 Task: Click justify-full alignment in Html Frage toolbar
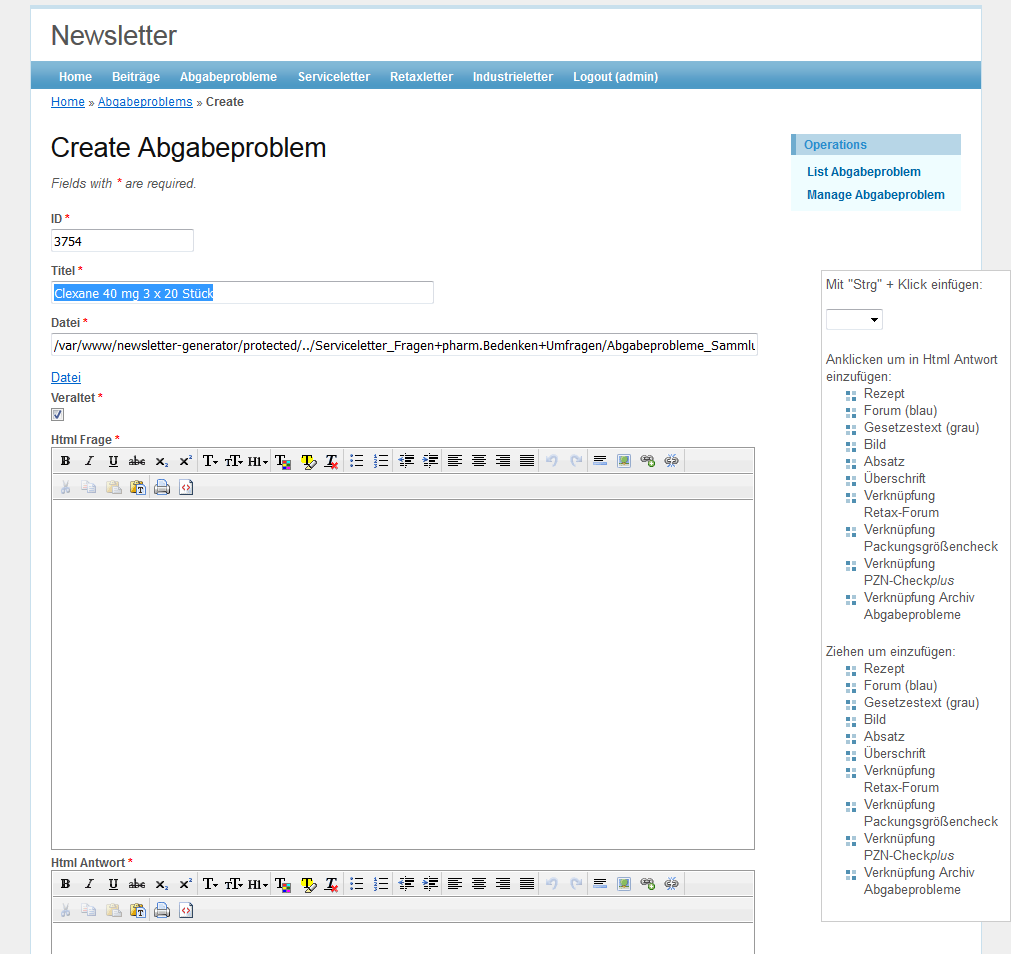click(527, 461)
